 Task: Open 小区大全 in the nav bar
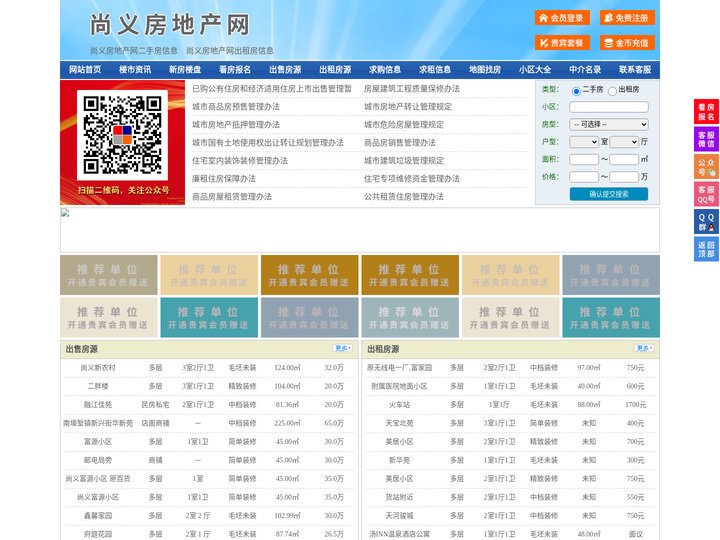pyautogui.click(x=535, y=70)
